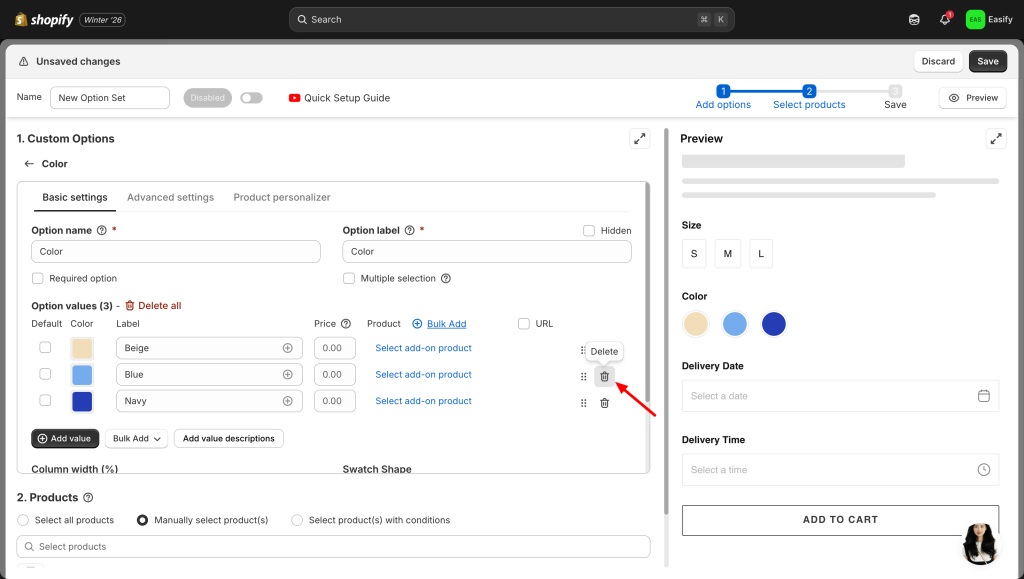Switch to the Advanced settings tab
1024x579 pixels.
click(x=170, y=198)
